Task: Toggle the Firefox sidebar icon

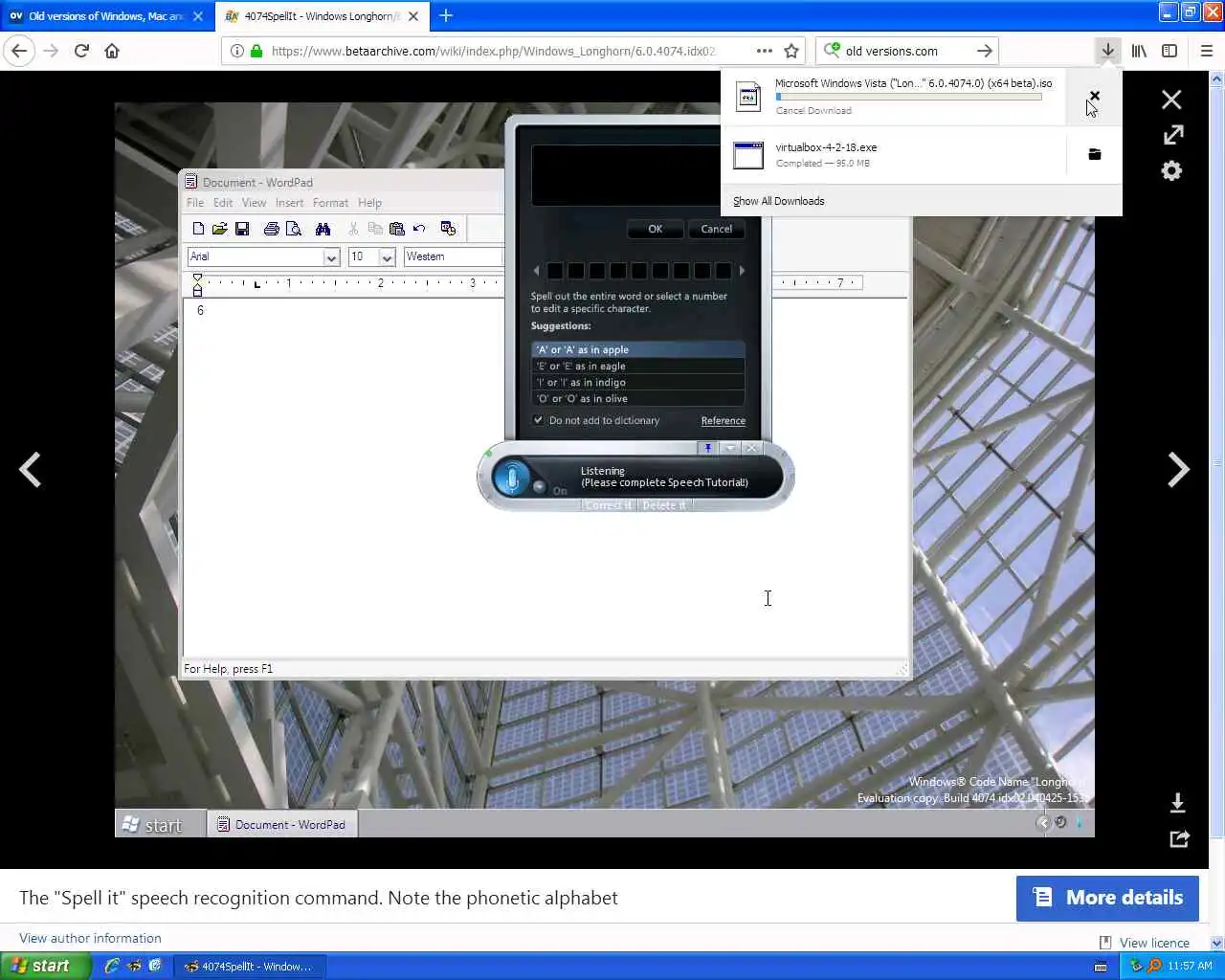Action: click(1169, 51)
